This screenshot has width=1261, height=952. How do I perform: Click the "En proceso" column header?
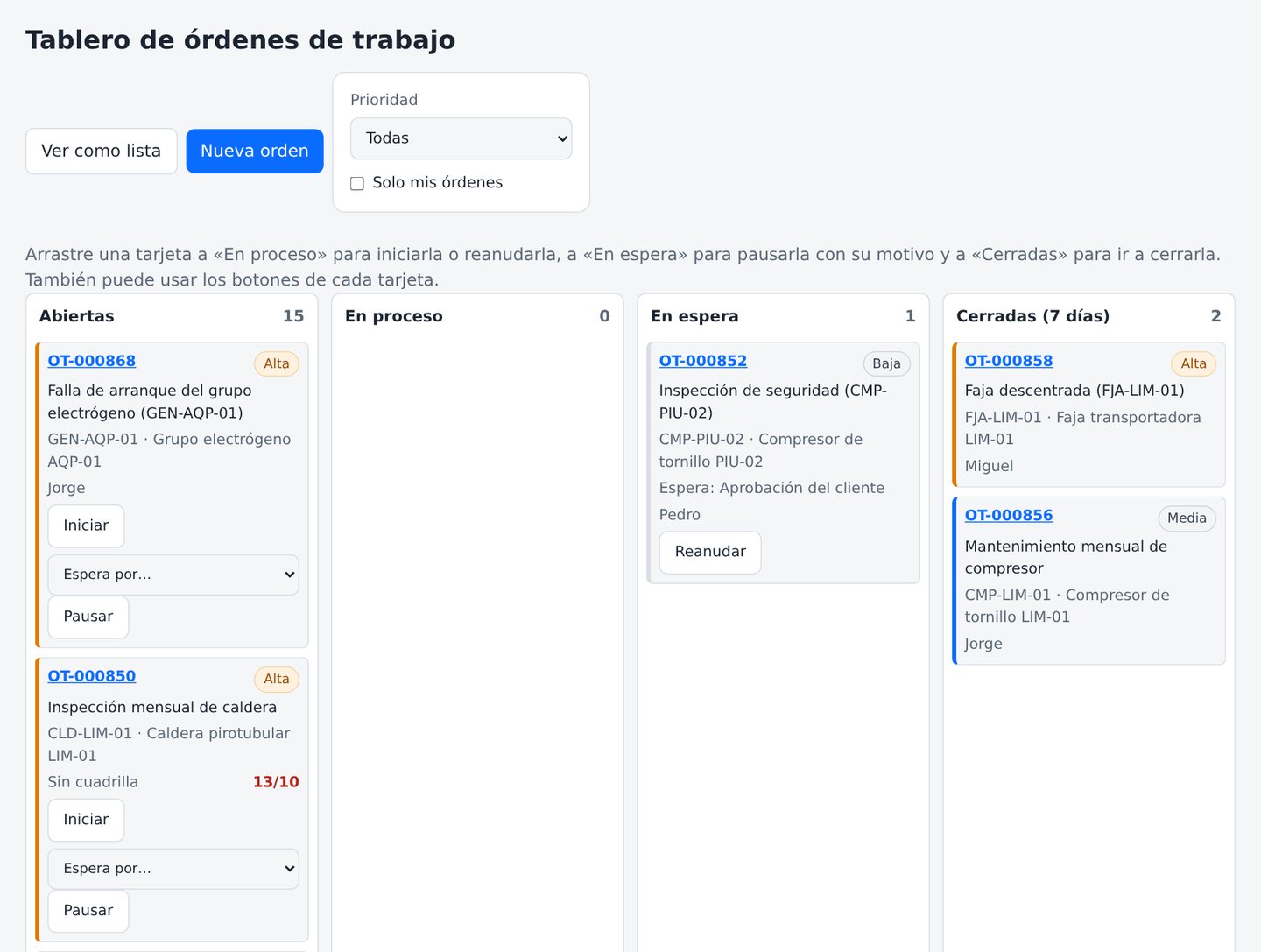pos(394,316)
